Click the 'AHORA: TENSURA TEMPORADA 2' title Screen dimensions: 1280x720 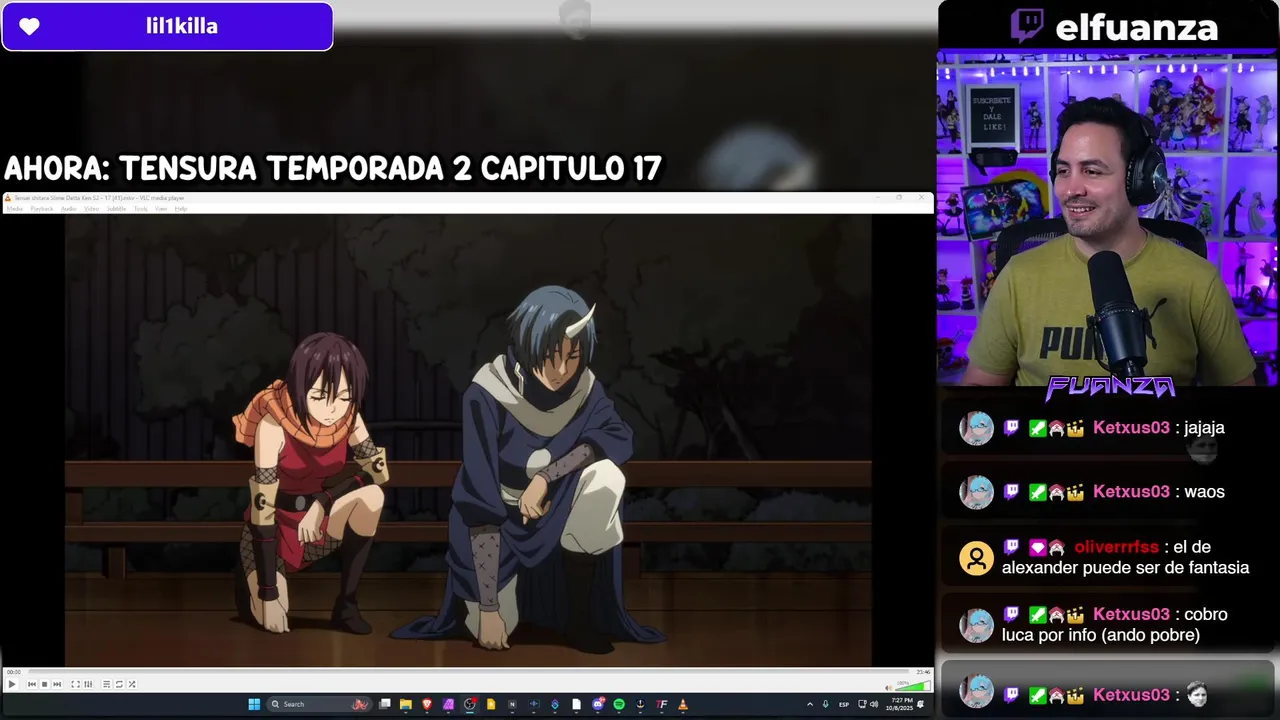332,168
